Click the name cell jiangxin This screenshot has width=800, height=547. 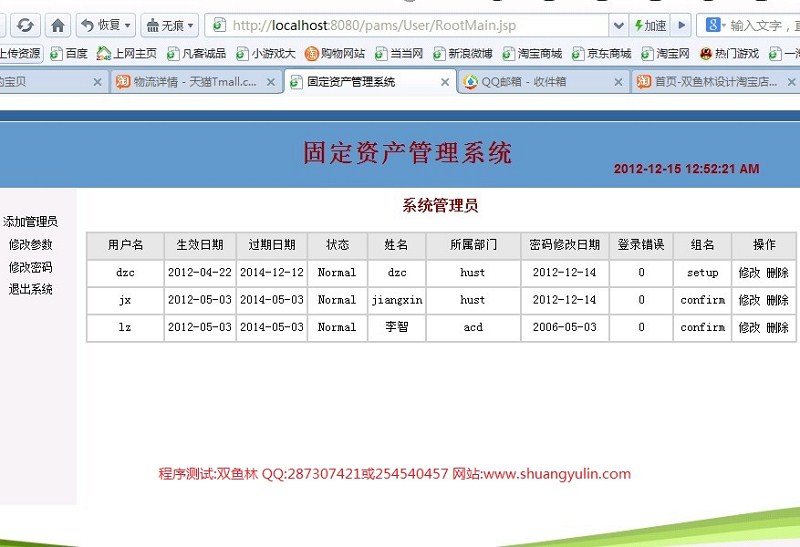pyautogui.click(x=397, y=300)
